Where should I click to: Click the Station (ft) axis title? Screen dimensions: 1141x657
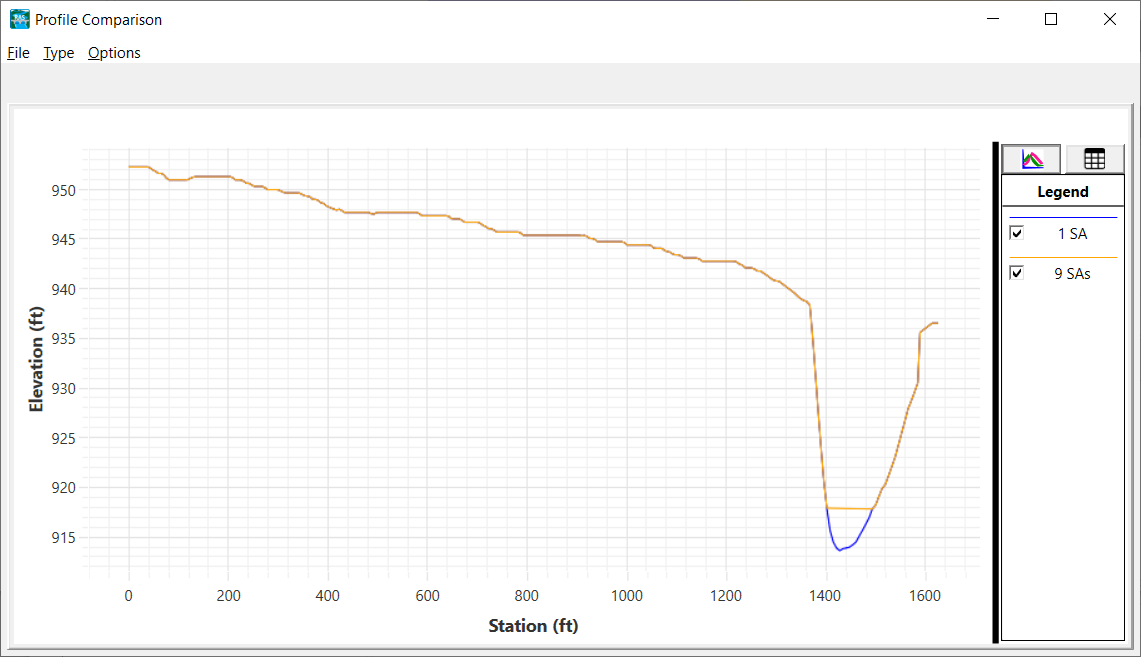pos(533,626)
